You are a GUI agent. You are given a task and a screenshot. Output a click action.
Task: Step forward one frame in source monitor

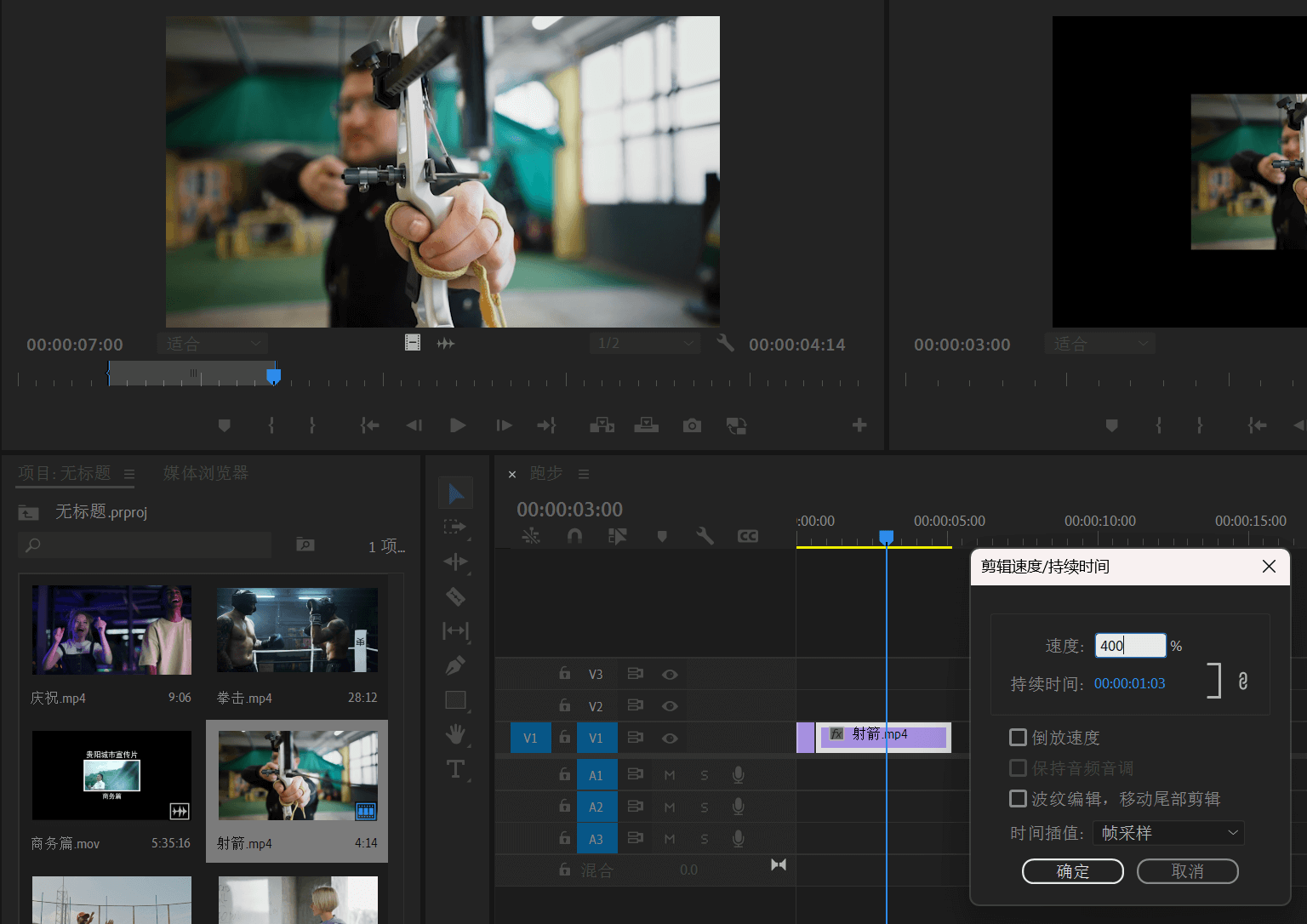coord(504,425)
